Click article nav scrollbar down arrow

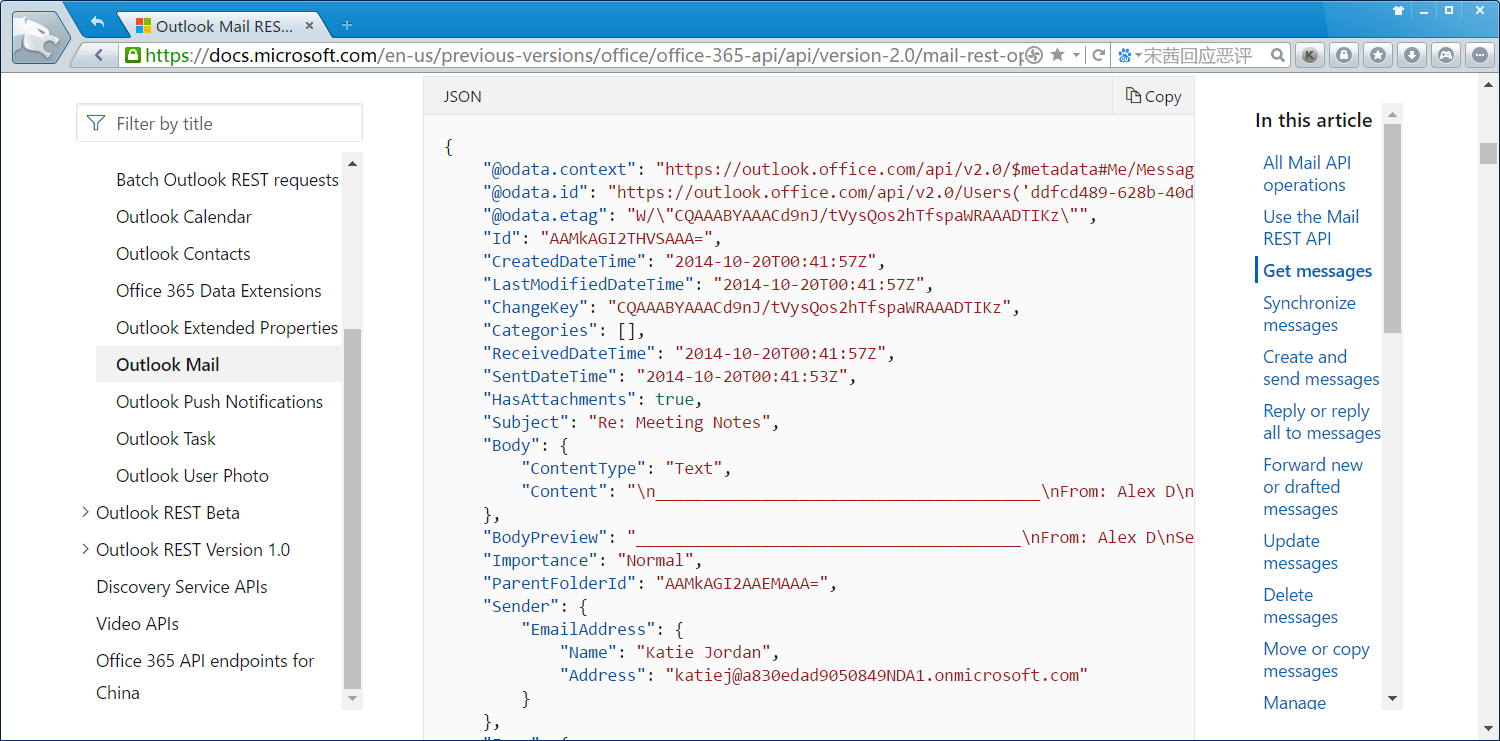(x=1392, y=698)
